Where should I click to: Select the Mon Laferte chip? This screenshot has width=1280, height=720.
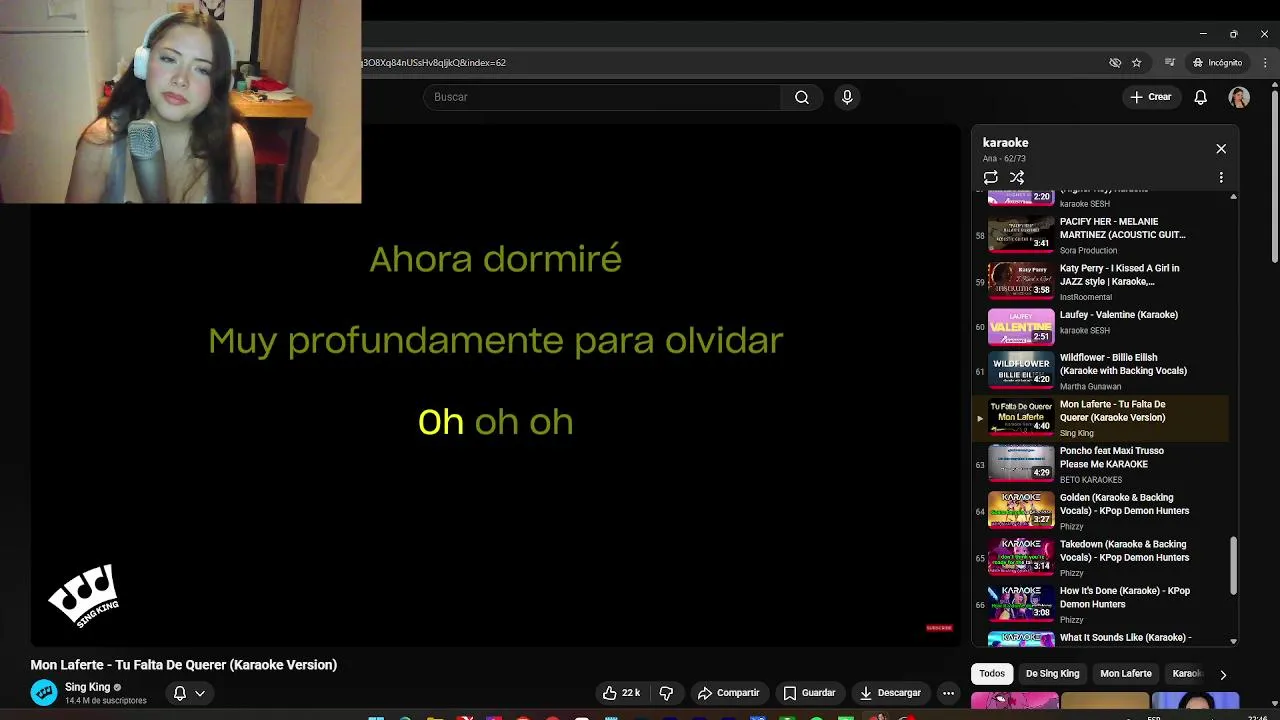point(1126,673)
